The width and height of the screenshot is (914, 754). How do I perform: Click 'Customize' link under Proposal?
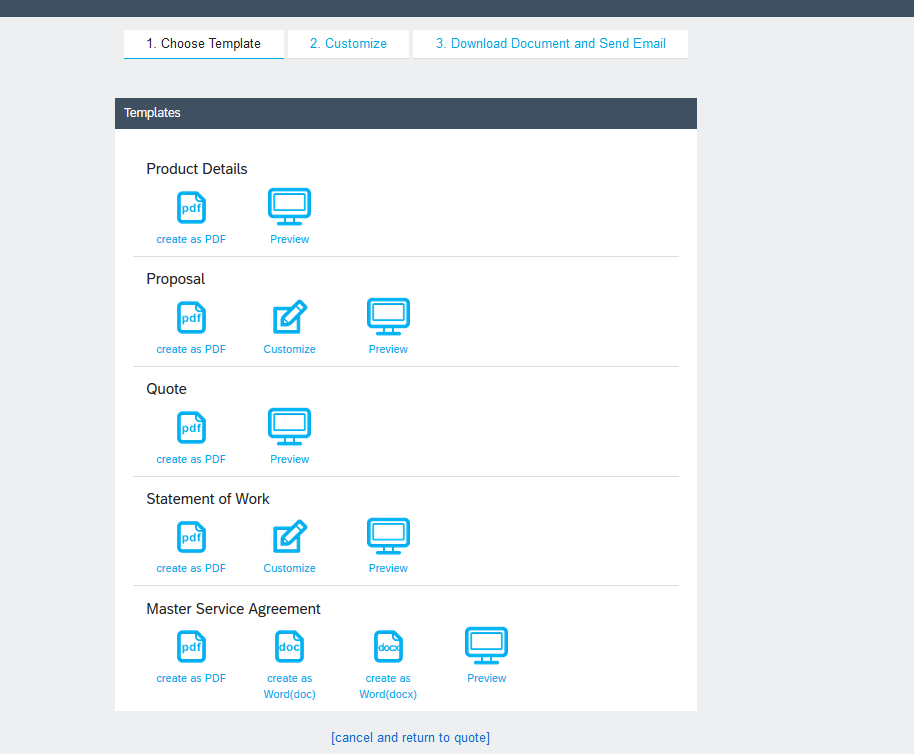pos(290,350)
